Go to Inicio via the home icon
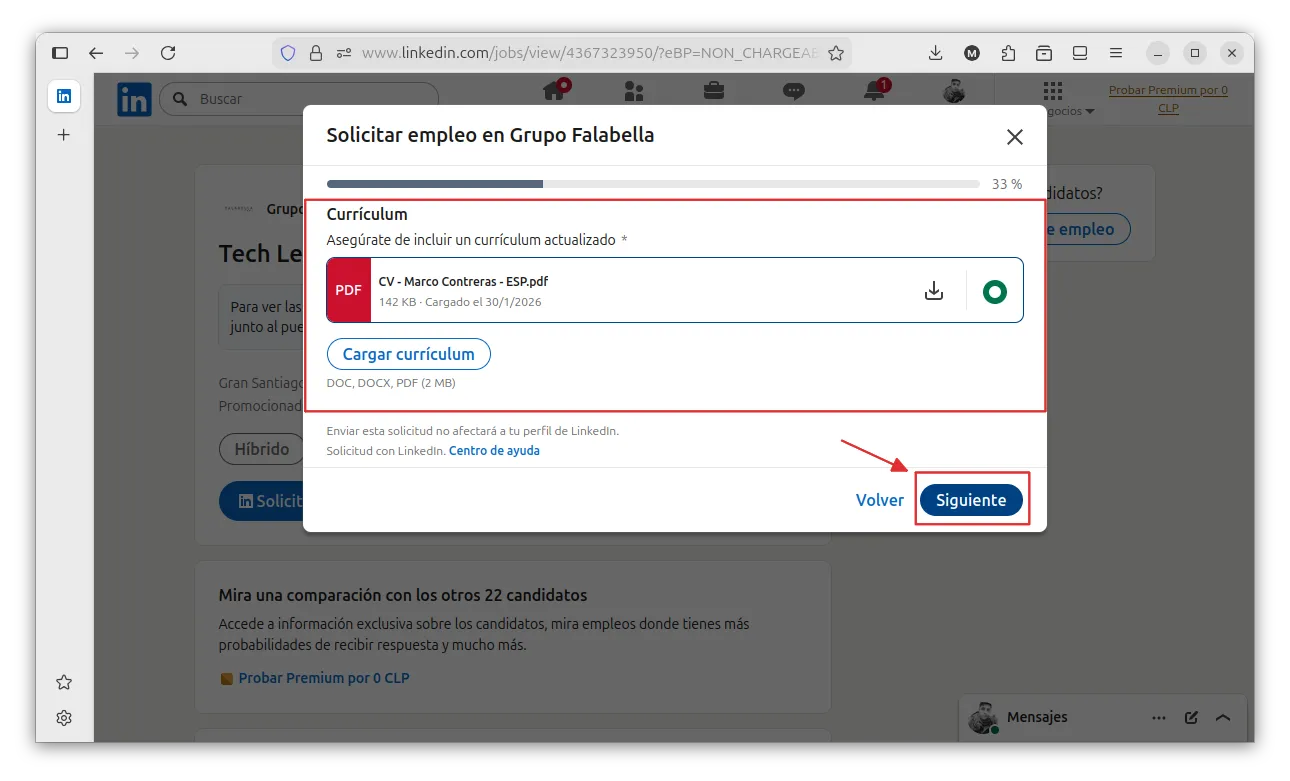1290x781 pixels. point(553,91)
